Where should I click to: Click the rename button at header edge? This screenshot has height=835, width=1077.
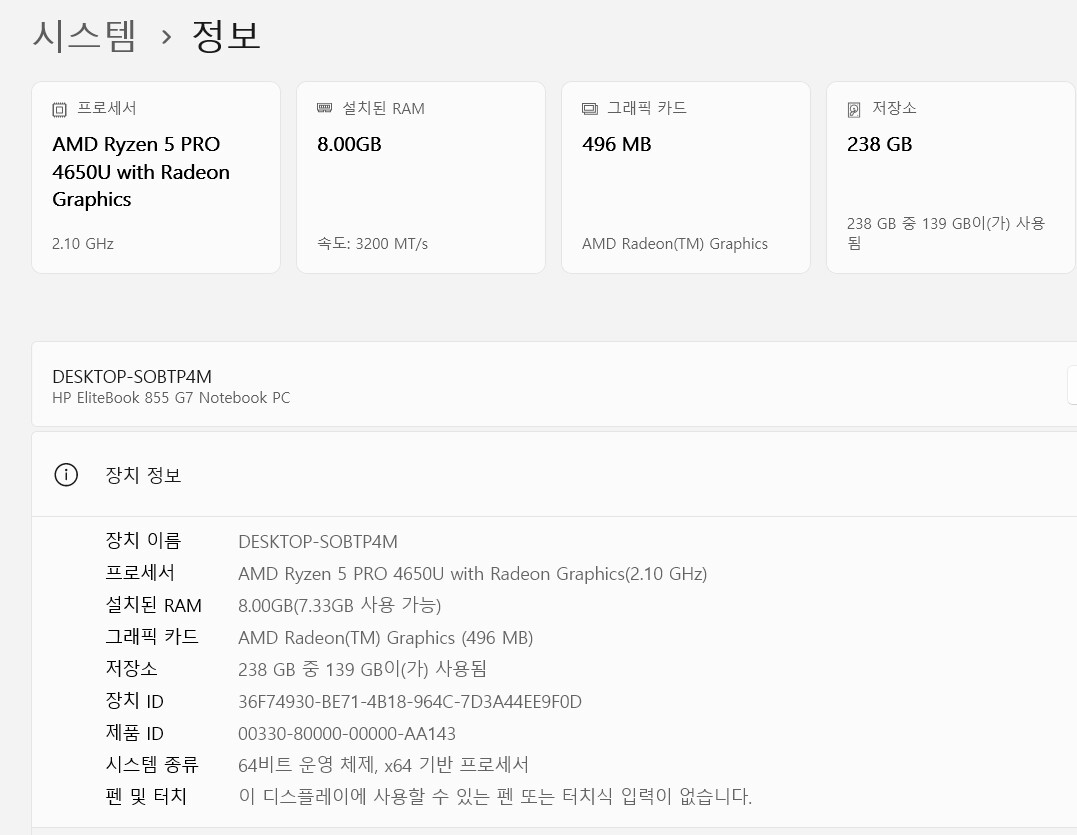(1072, 385)
